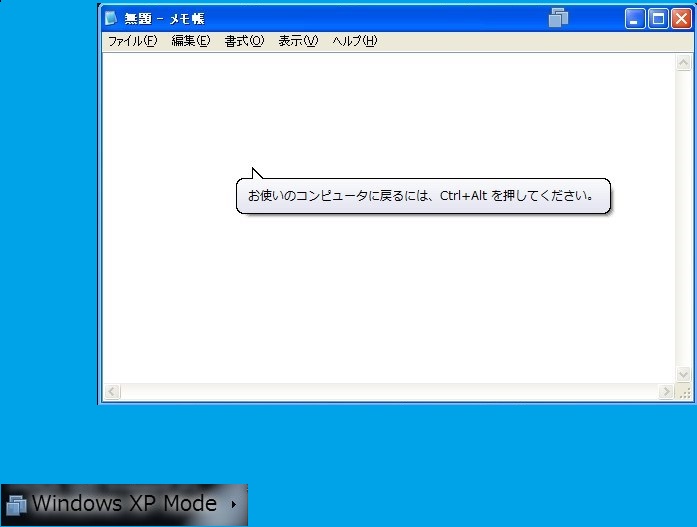The image size is (697, 527).
Task: Open the ファイル(F) menu
Action: [132, 41]
